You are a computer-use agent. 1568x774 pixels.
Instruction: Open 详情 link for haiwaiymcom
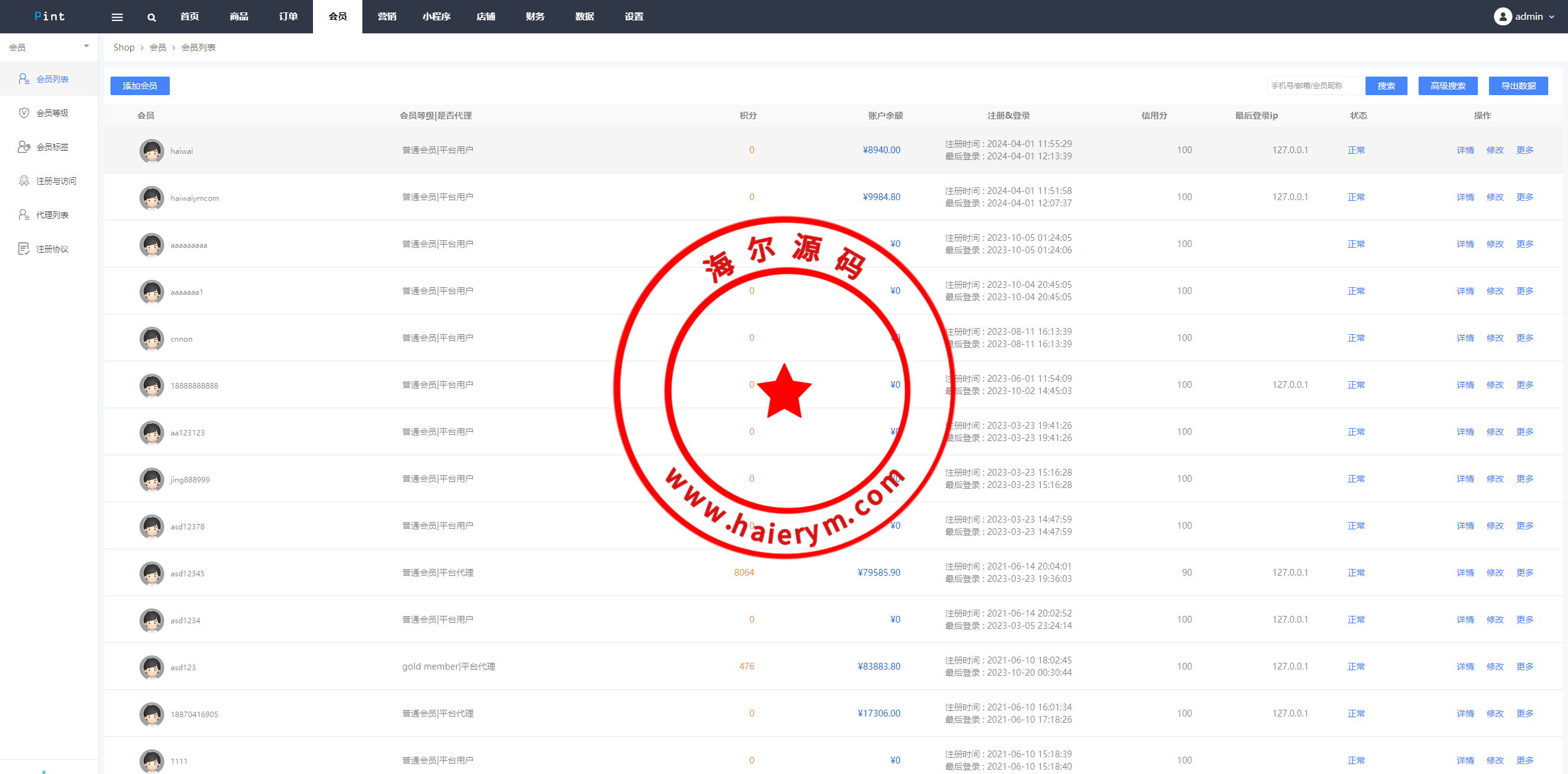1465,197
